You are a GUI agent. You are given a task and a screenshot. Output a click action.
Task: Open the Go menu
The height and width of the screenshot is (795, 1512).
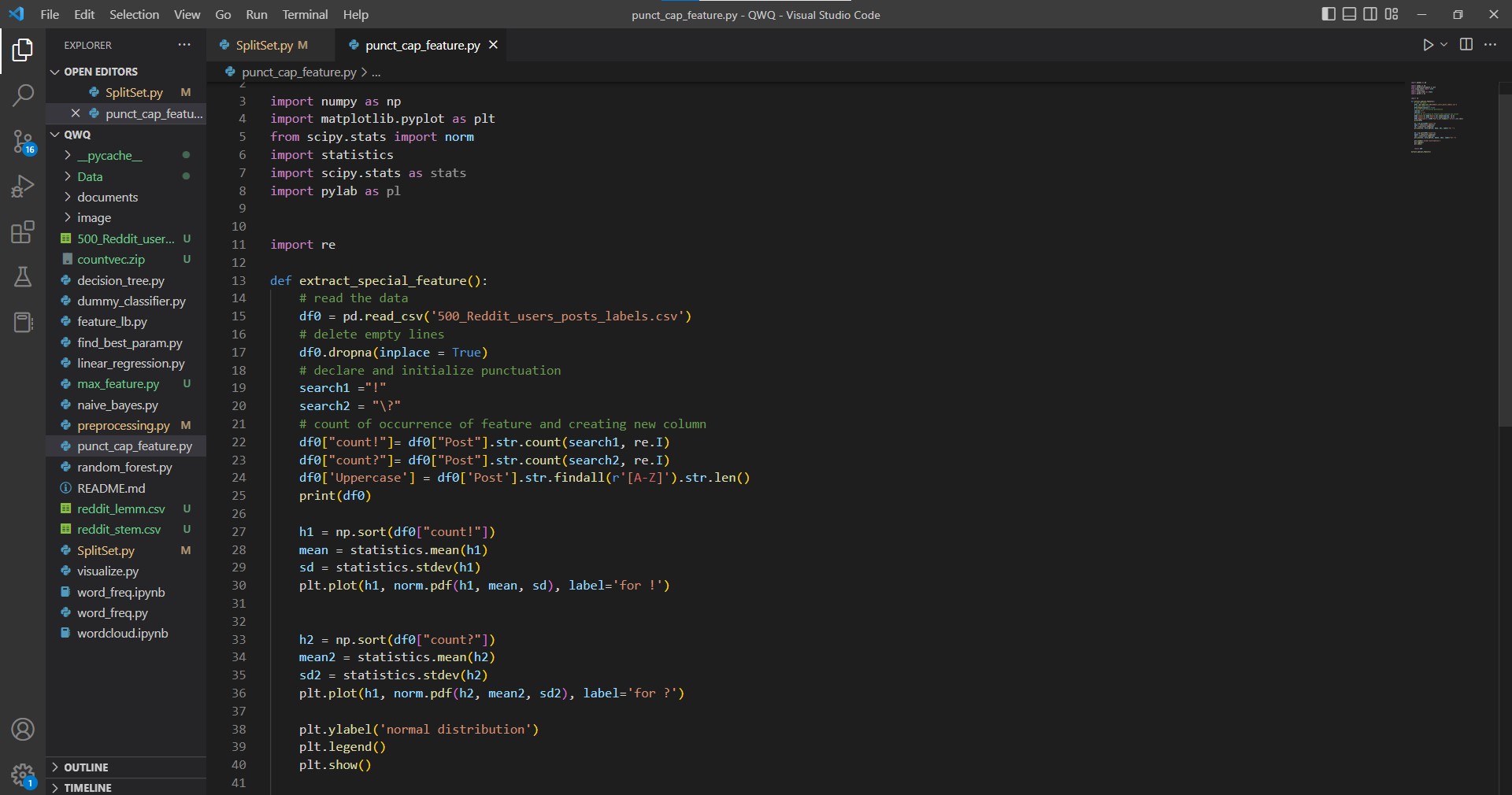pyautogui.click(x=224, y=14)
